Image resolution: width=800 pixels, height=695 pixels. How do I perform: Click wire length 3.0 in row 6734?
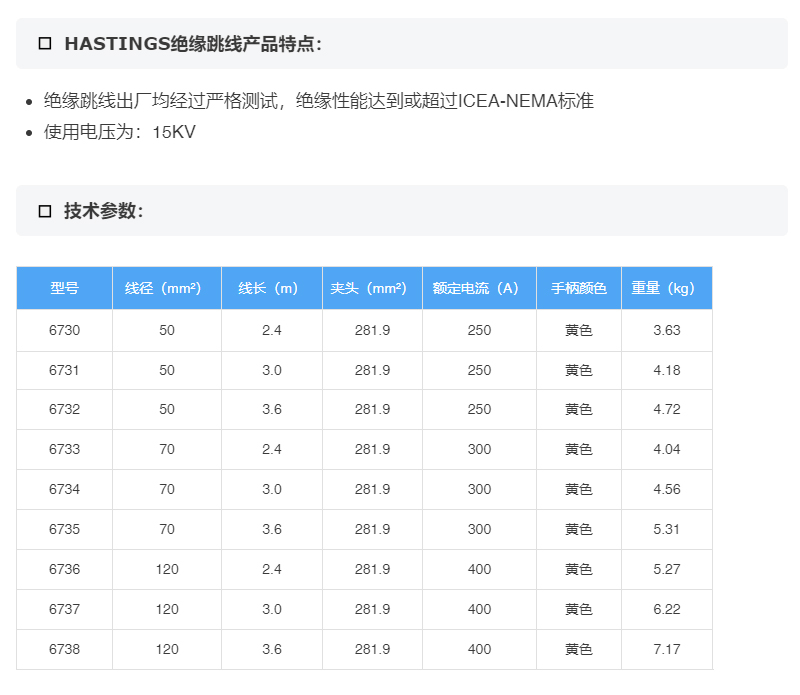272,489
